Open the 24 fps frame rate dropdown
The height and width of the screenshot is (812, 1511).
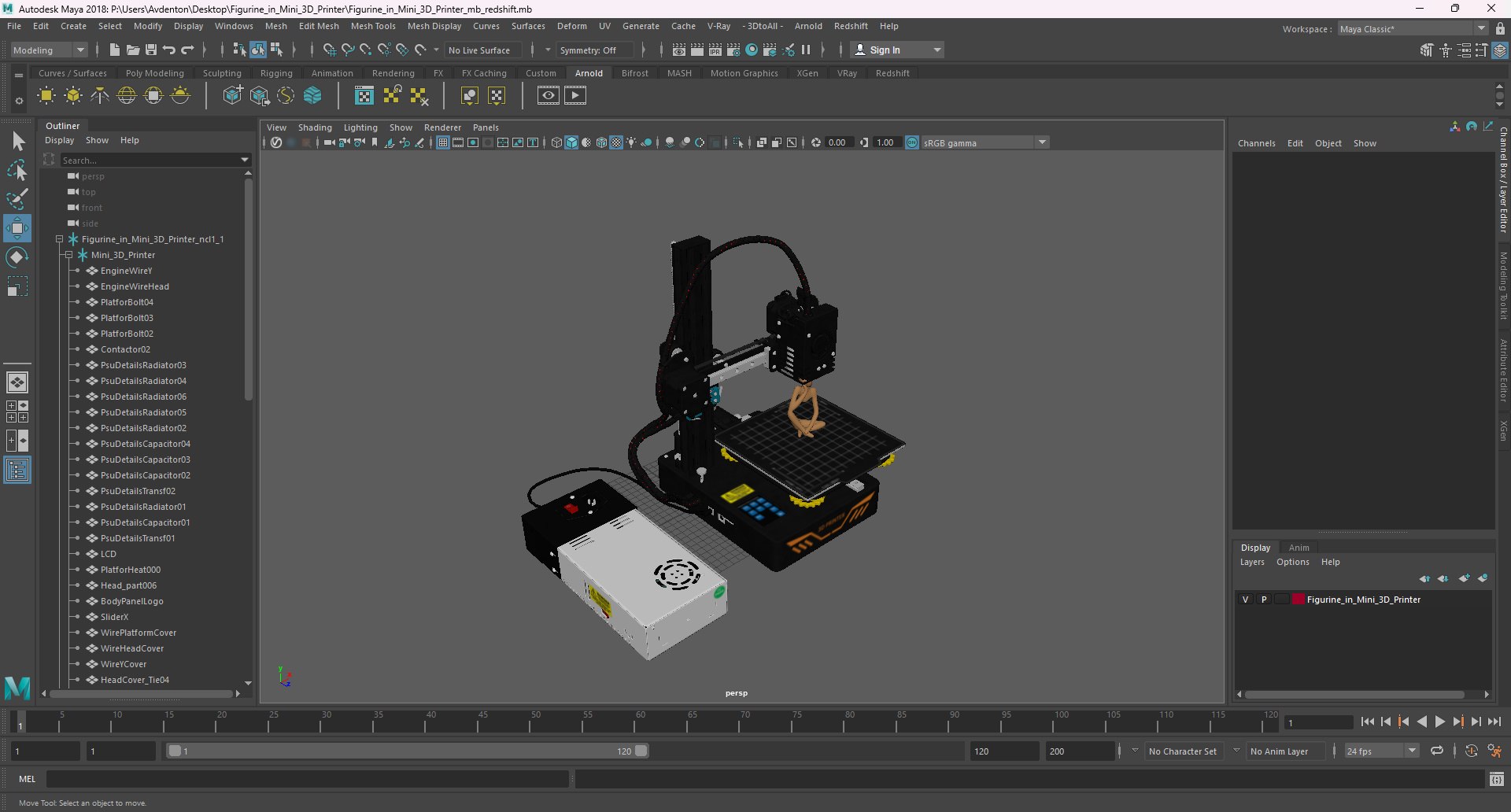pos(1382,751)
